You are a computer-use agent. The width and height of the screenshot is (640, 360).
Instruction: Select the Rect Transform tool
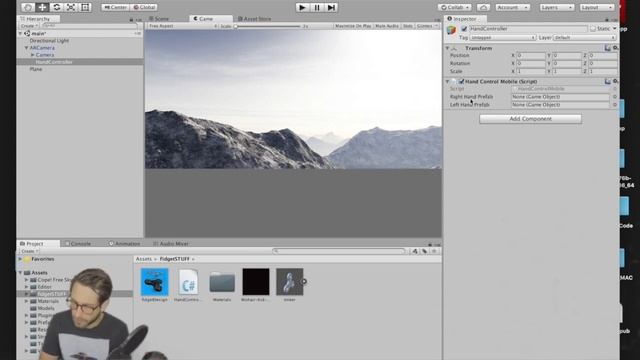(85, 7)
